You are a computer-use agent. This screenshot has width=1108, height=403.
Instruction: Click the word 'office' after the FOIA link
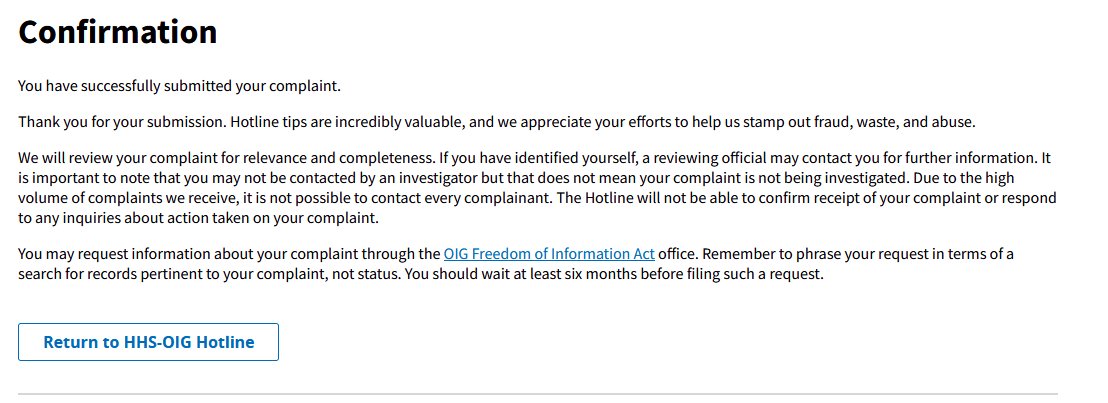[x=677, y=254]
